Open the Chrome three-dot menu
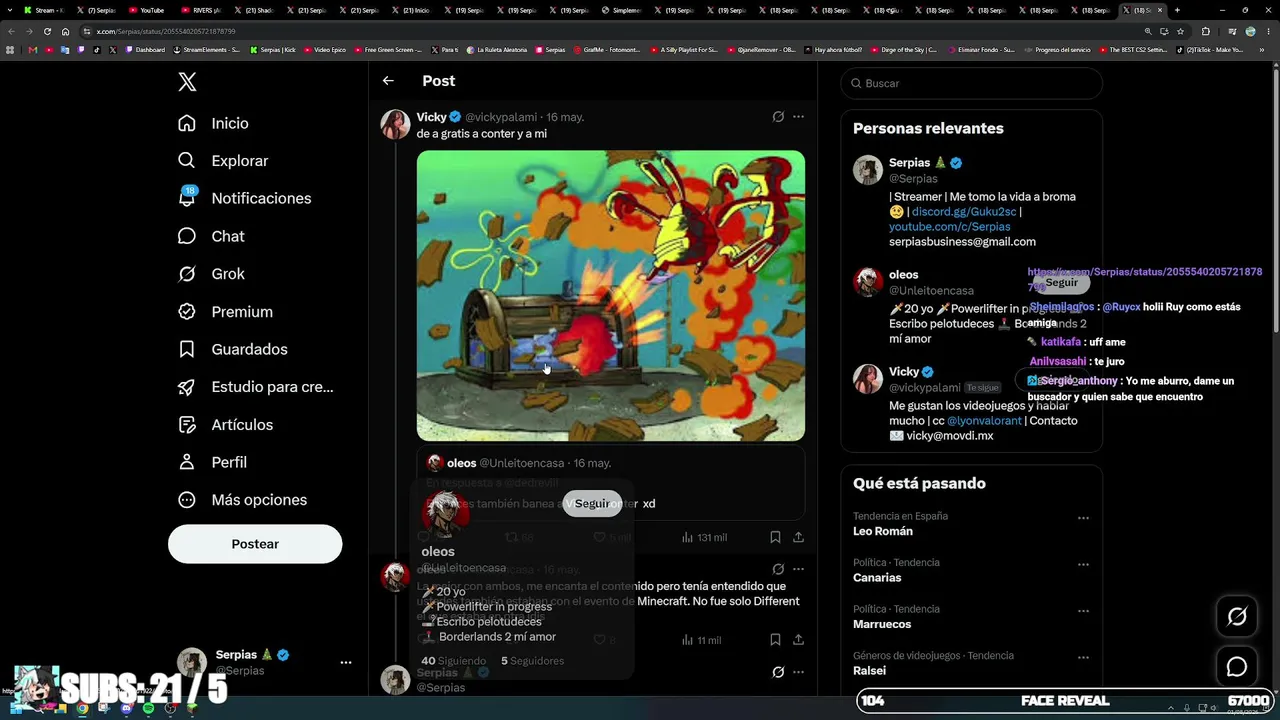 tap(1267, 31)
